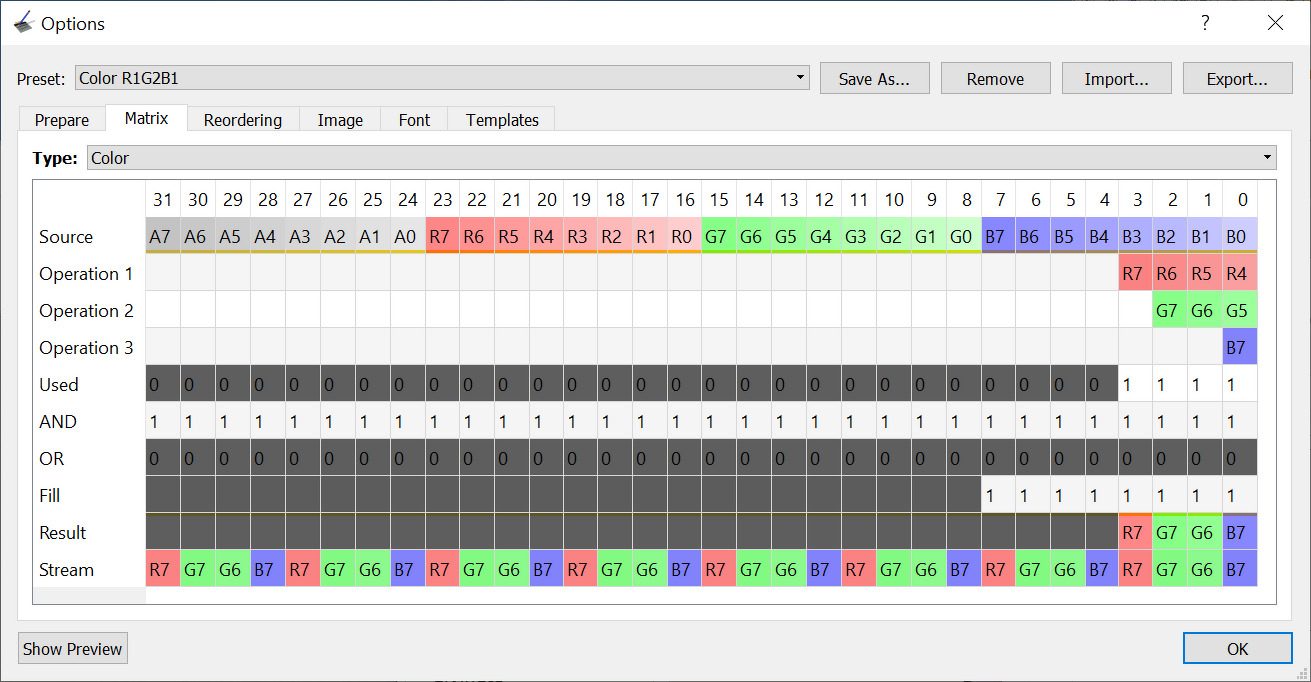This screenshot has height=682, width=1311.
Task: Open the Templates tab
Action: point(502,120)
